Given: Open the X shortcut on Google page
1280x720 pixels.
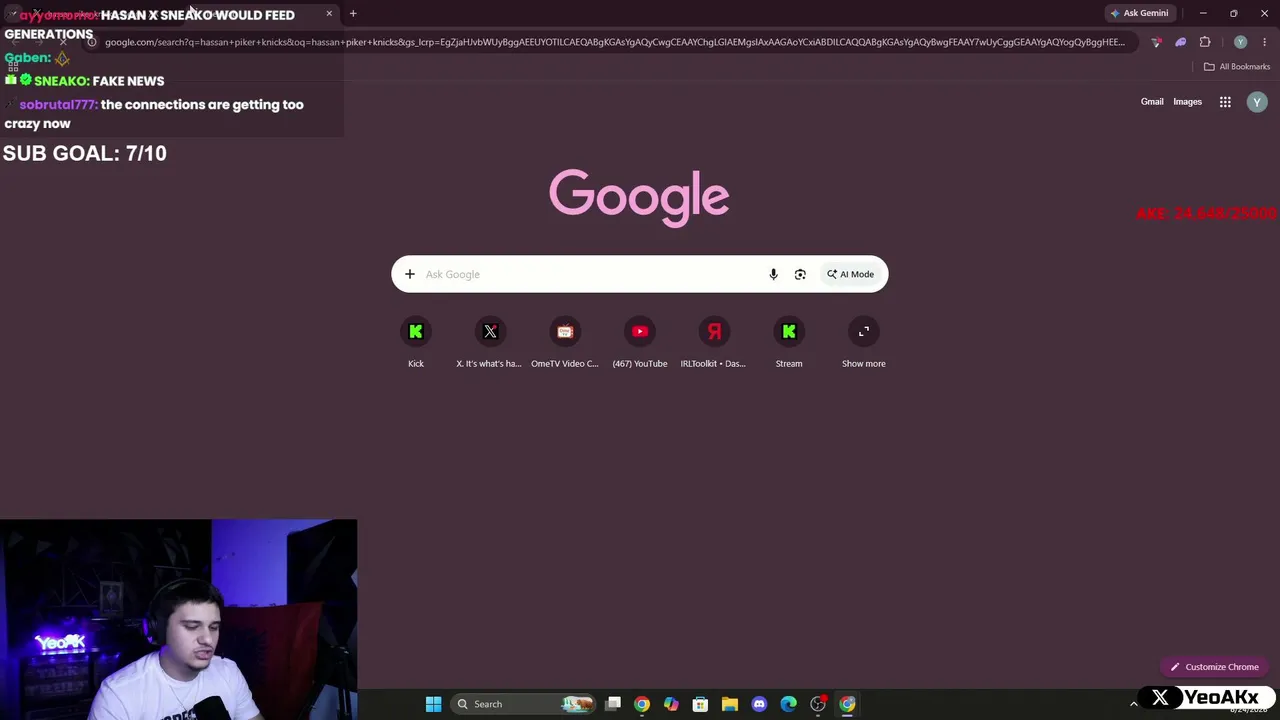Looking at the screenshot, I should 490,342.
